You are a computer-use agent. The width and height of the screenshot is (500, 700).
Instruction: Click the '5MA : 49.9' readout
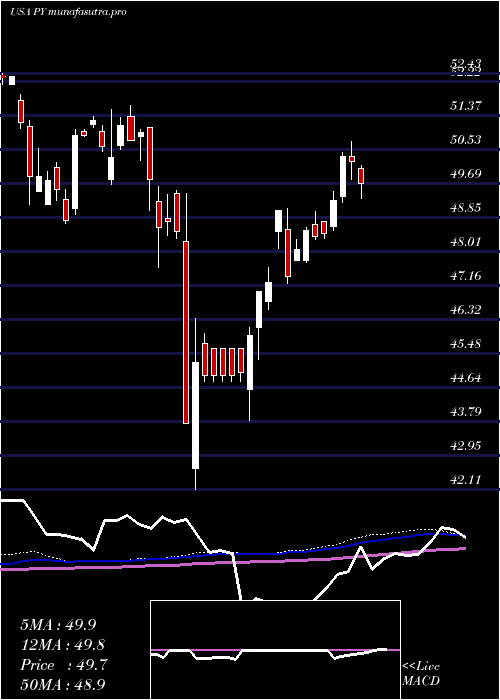click(58, 625)
